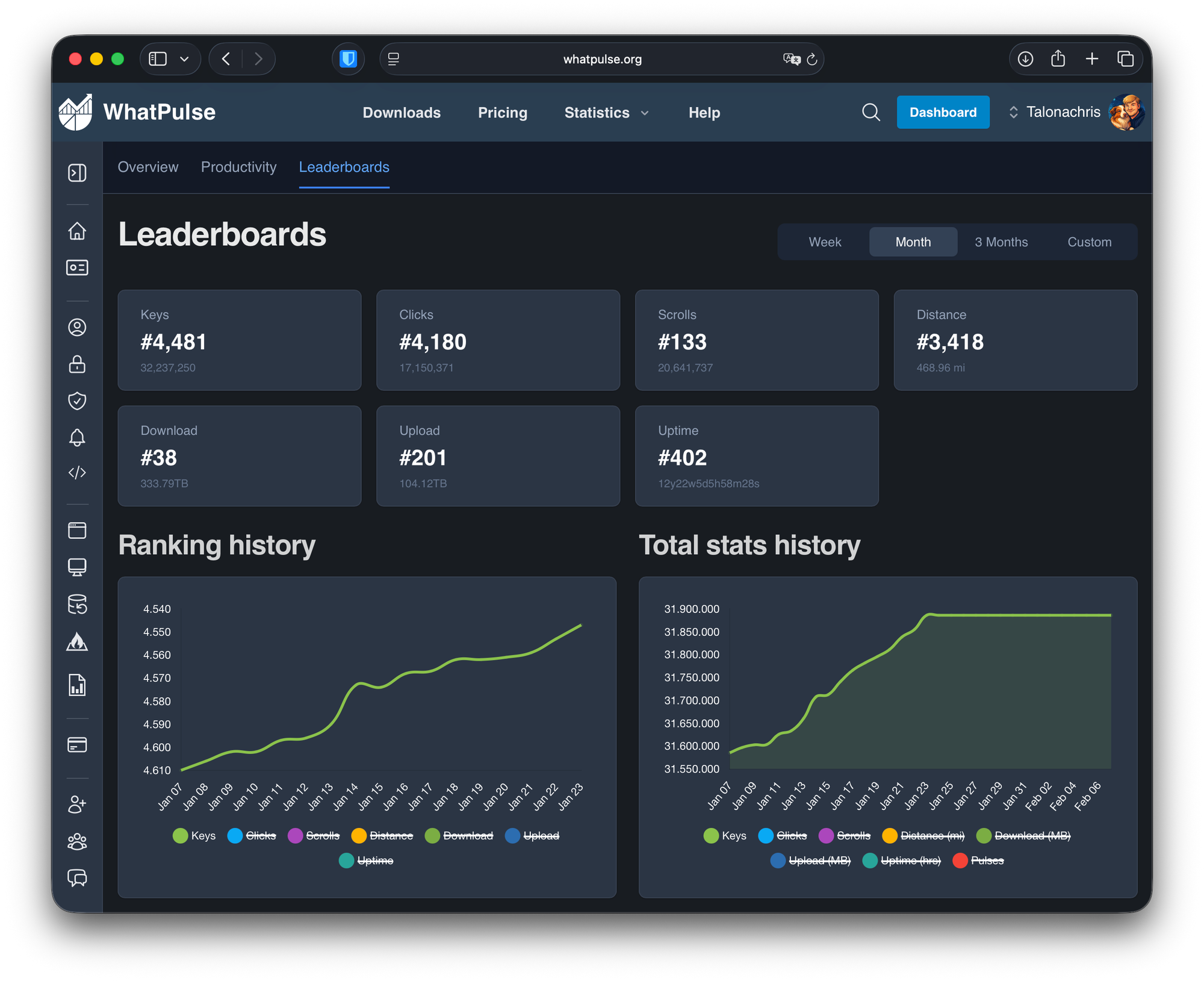Select the 3 Months time range

point(1001,242)
